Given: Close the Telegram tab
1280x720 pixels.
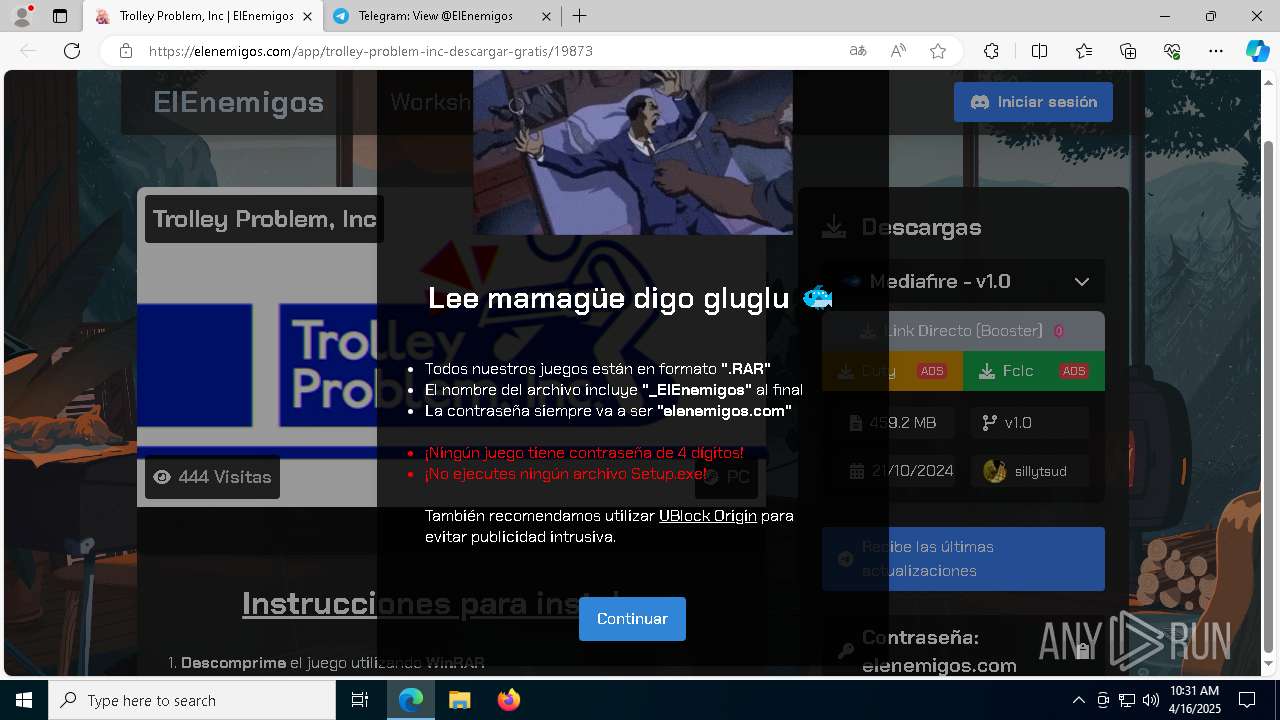Looking at the screenshot, I should pos(546,16).
